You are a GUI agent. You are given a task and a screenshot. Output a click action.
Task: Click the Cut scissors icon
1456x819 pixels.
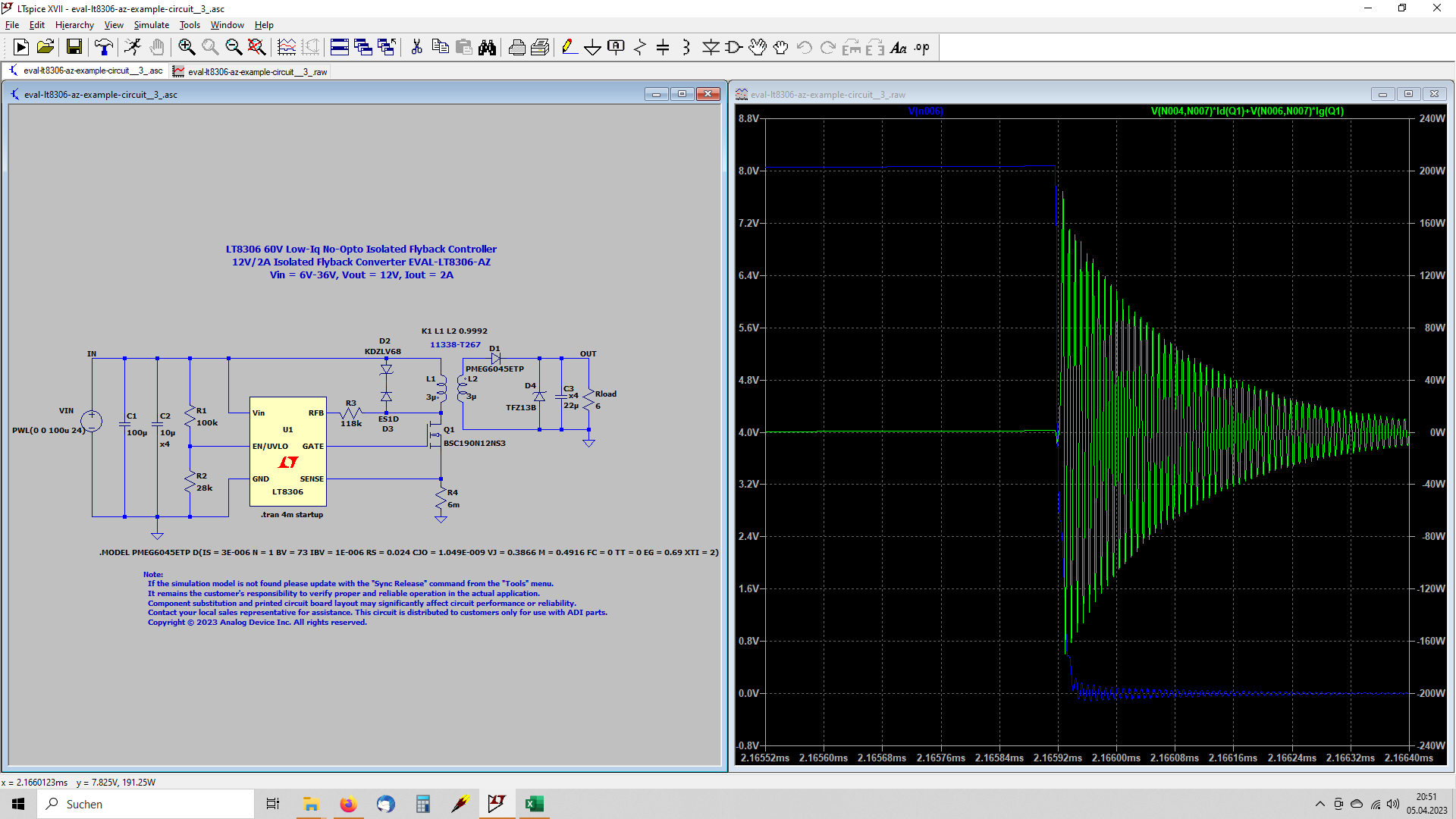416,47
